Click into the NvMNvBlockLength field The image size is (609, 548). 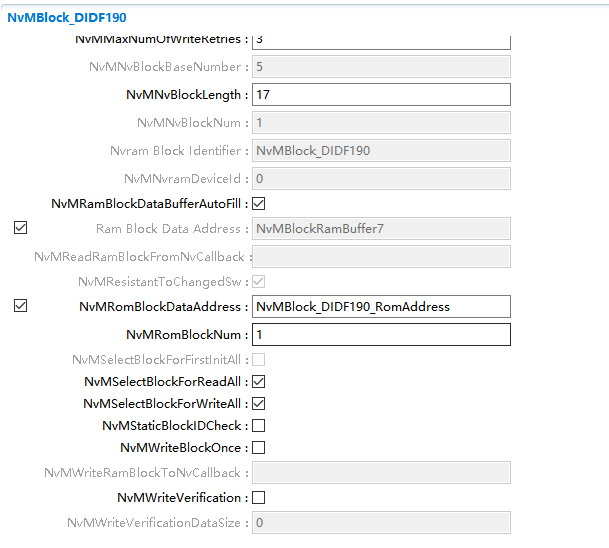tap(380, 95)
